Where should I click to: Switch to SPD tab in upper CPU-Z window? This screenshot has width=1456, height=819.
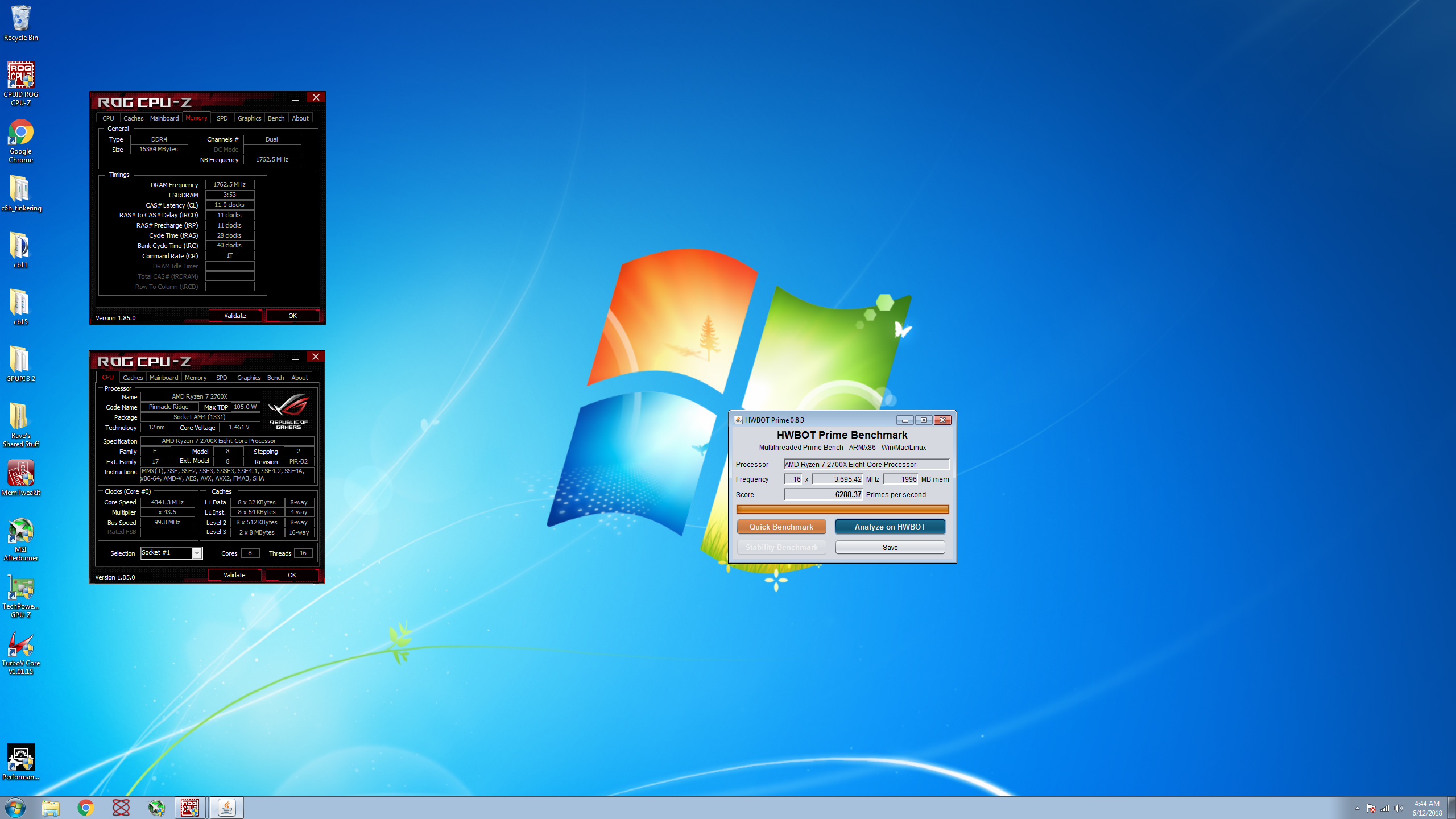(x=222, y=118)
